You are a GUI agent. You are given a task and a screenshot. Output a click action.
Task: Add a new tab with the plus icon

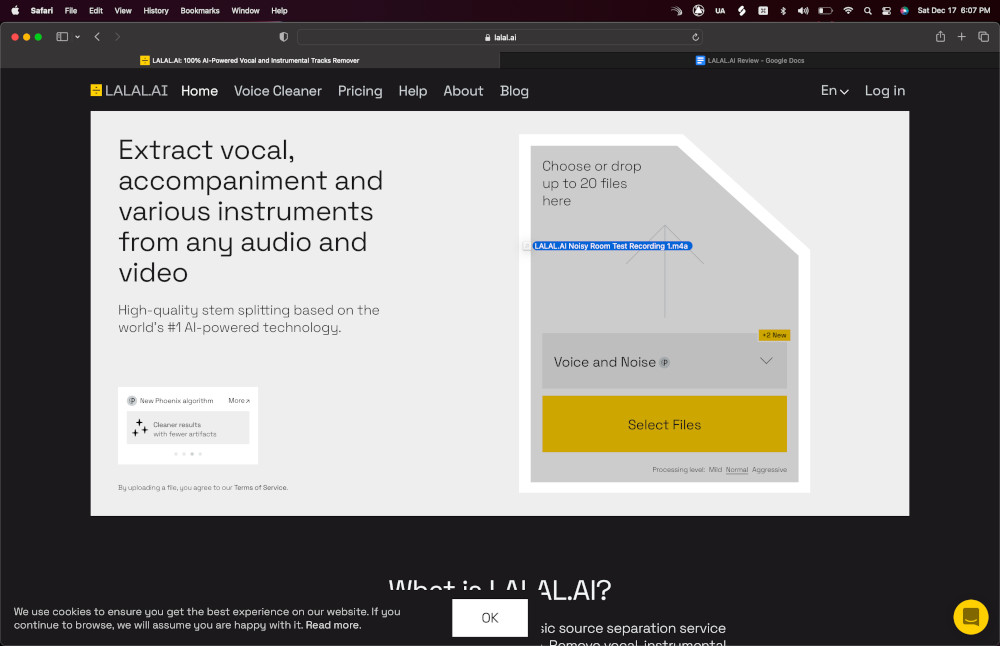(961, 37)
